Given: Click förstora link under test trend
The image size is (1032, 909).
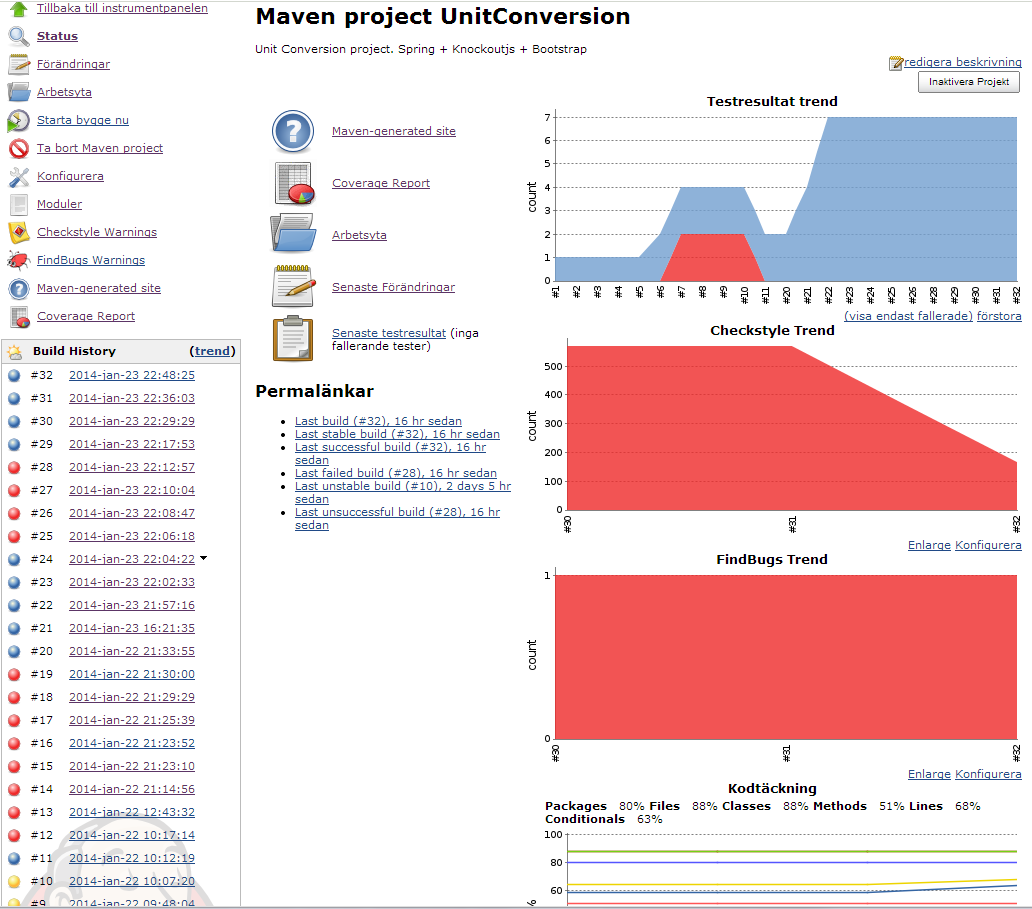Looking at the screenshot, I should [x=999, y=316].
